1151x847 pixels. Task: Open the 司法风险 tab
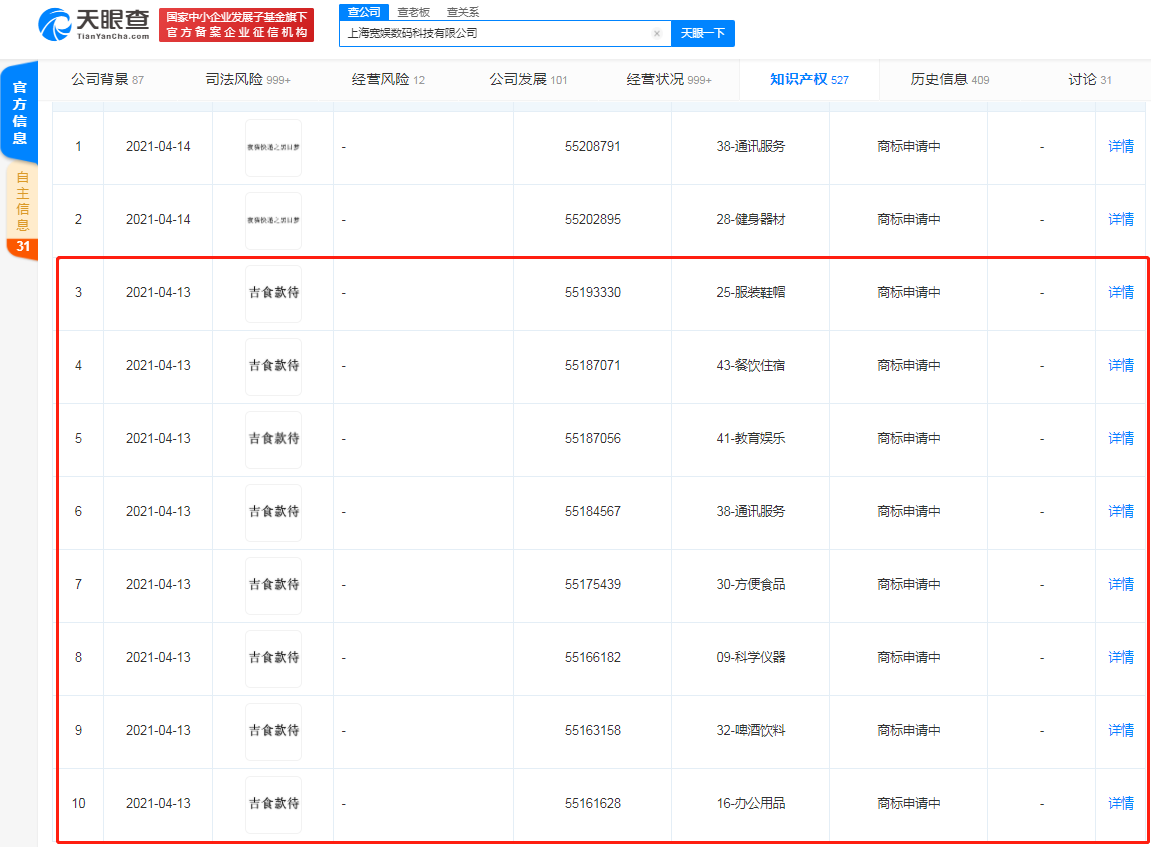tap(248, 79)
